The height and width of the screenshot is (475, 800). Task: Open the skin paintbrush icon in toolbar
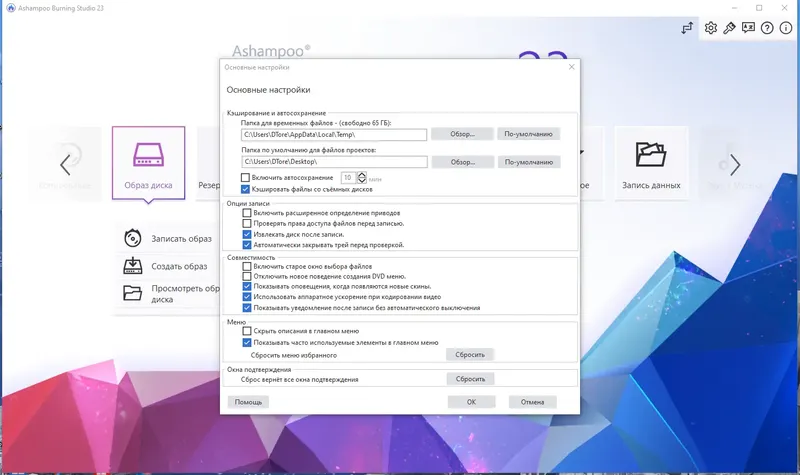pos(729,28)
